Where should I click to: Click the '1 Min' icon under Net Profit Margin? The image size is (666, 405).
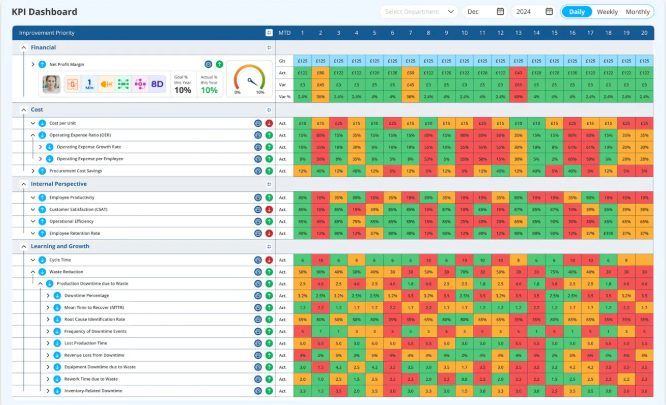pyautogui.click(x=90, y=84)
